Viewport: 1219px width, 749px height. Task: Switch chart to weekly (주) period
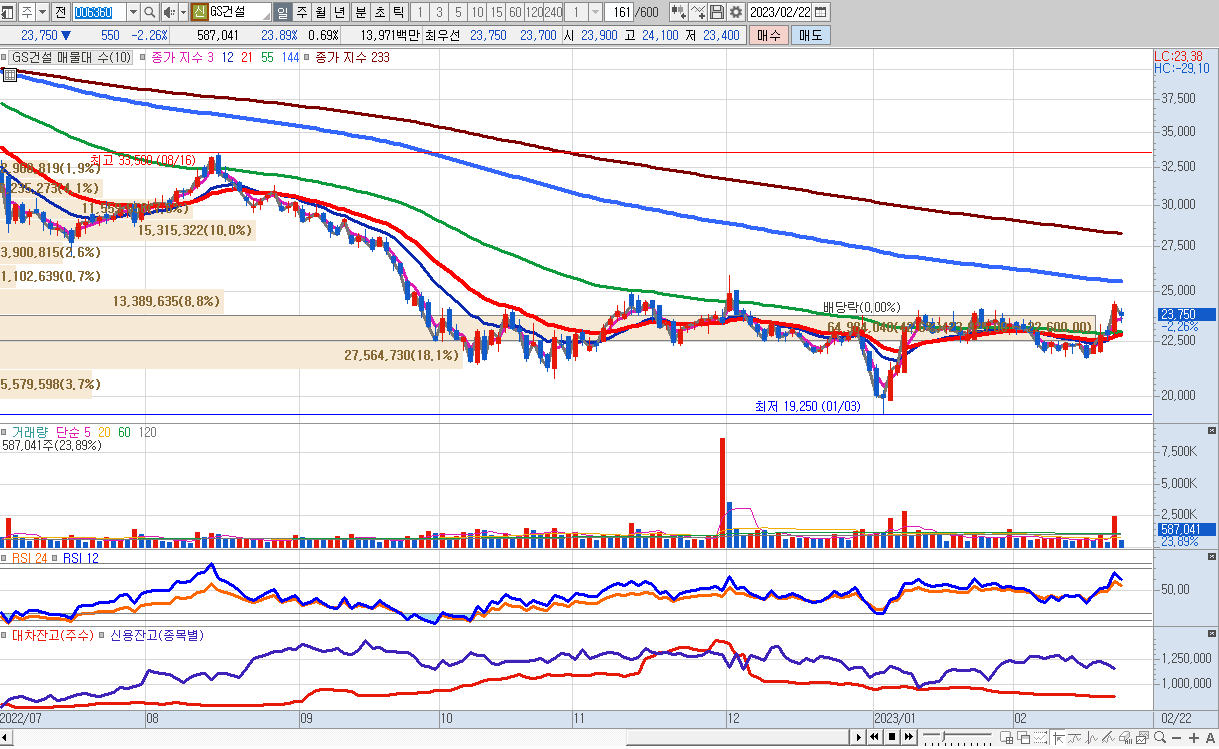[x=301, y=12]
